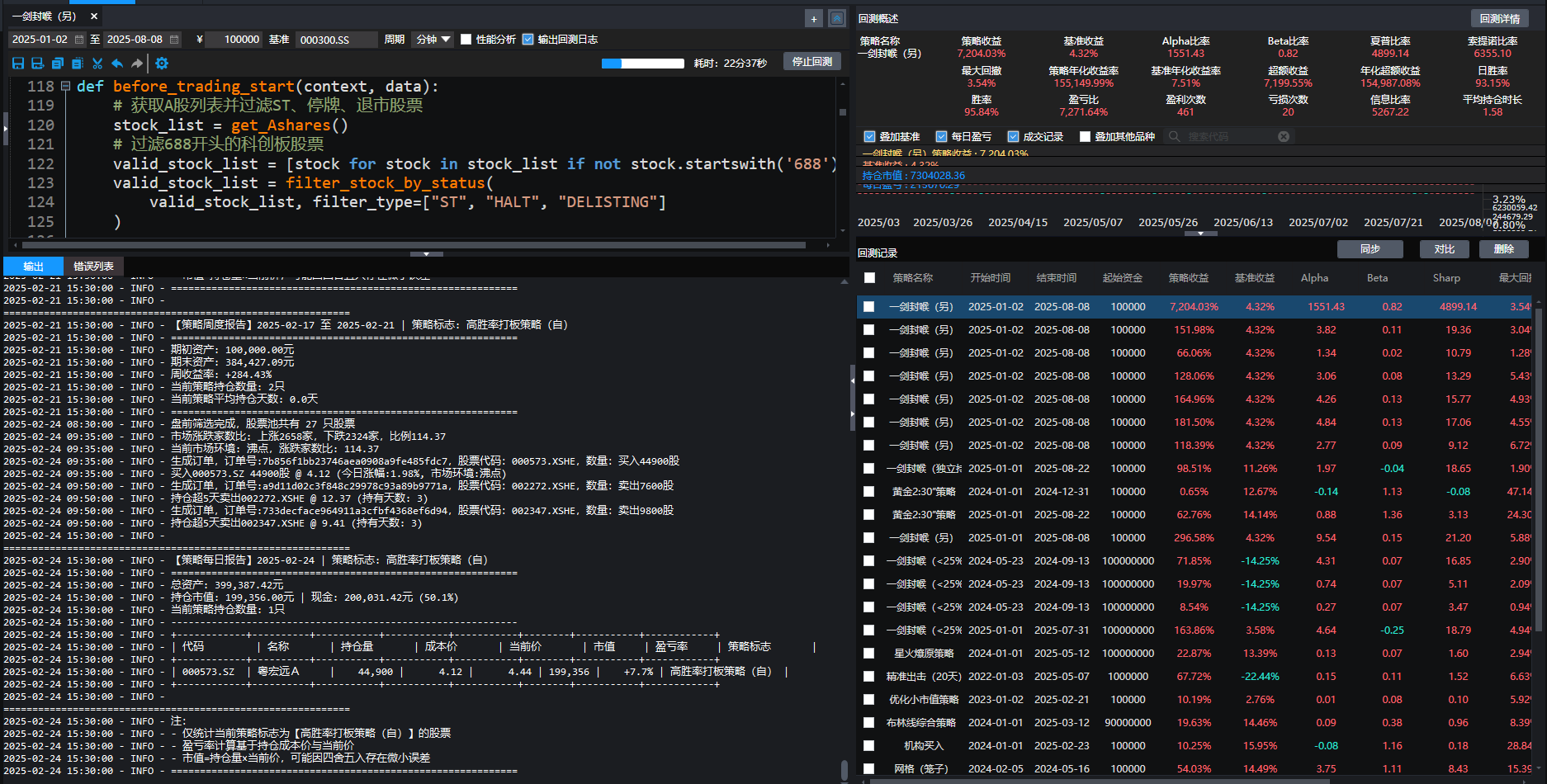The height and width of the screenshot is (784, 1547).
Task: Click the save icon in editor toolbar
Action: coord(18,64)
